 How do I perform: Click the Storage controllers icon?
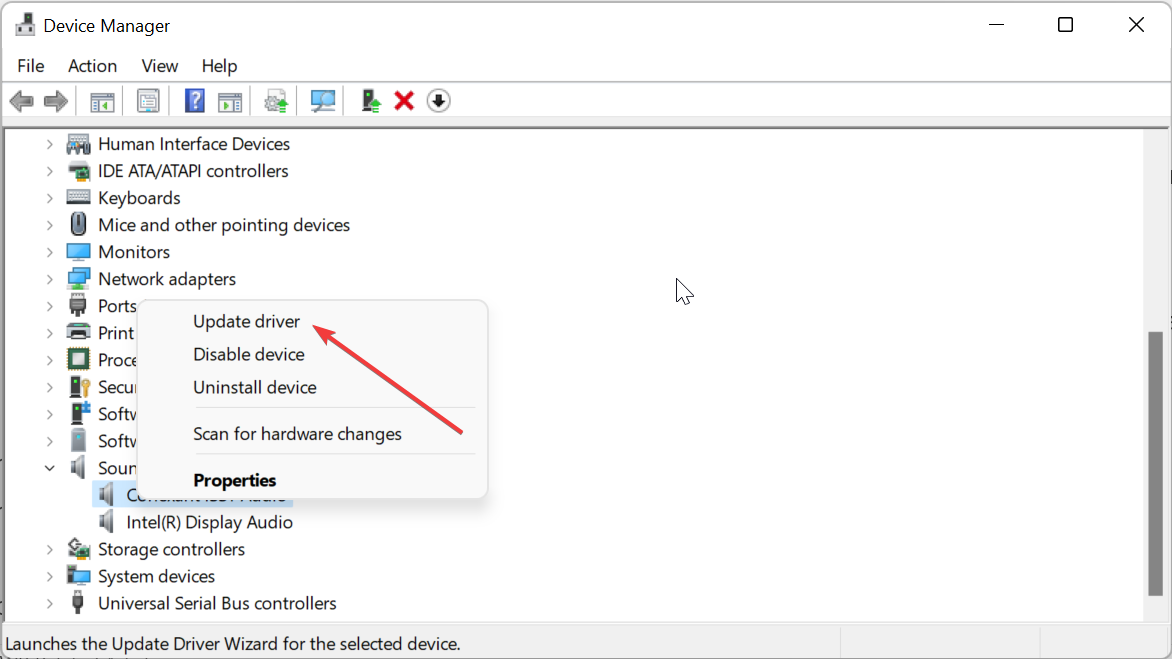click(78, 549)
